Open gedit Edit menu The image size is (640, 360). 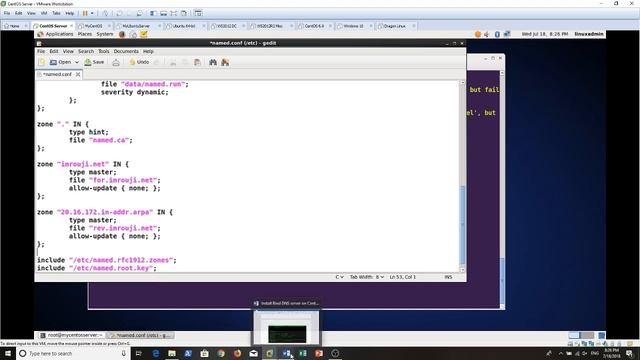coord(54,51)
